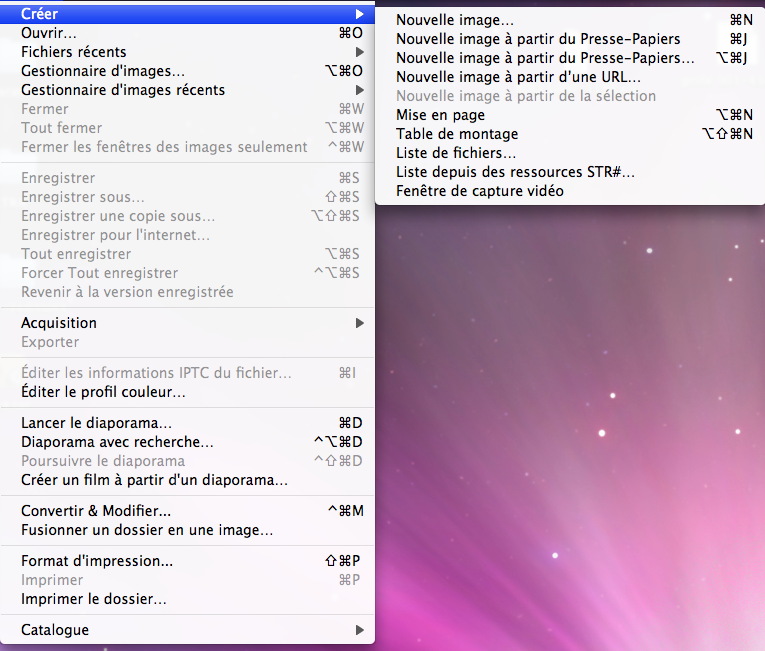The width and height of the screenshot is (765, 651).
Task: Select Créer un film à partir d'un diaporama…
Action: tap(187, 480)
